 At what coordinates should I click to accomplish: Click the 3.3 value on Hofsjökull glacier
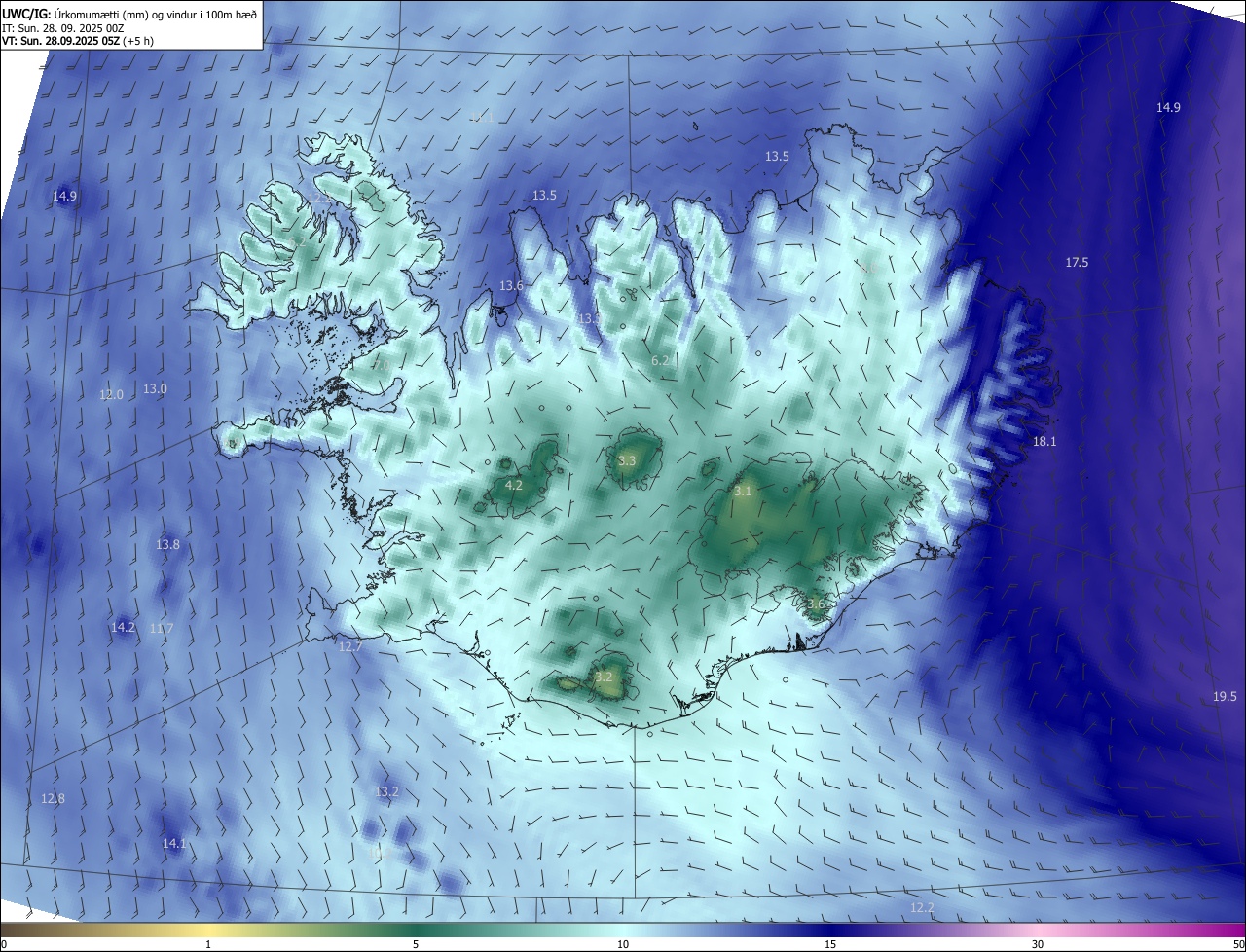[x=627, y=460]
